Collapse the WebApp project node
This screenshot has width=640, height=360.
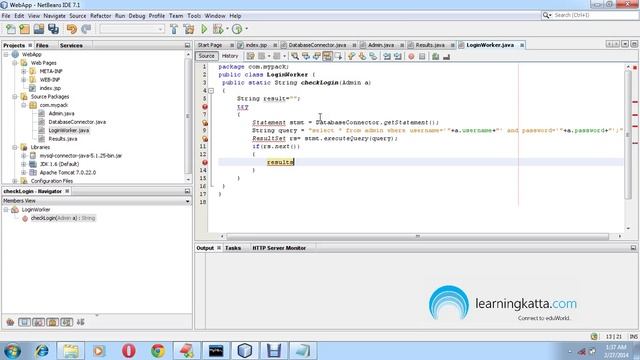coord(6,54)
